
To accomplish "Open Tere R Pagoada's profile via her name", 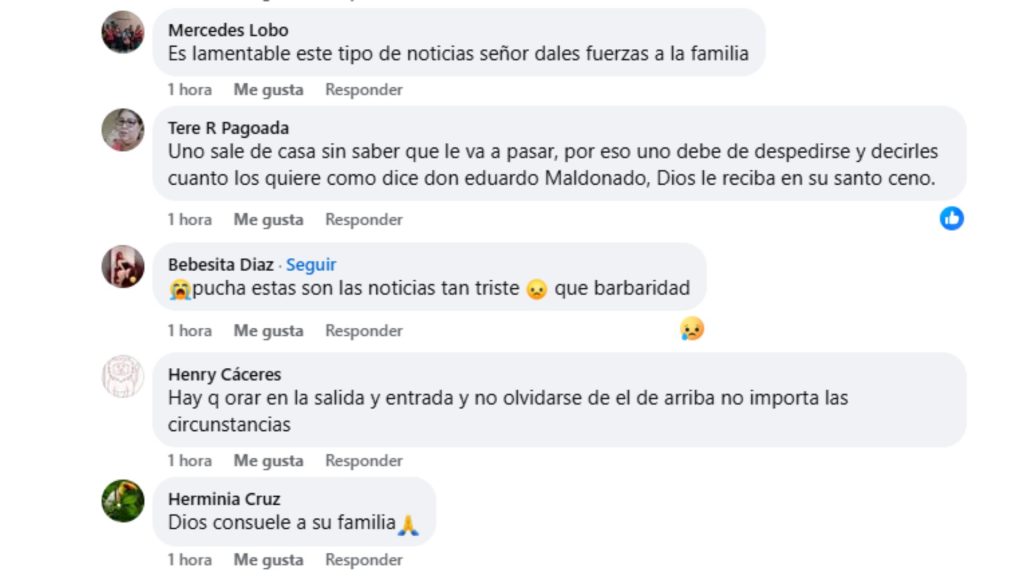I will point(226,128).
